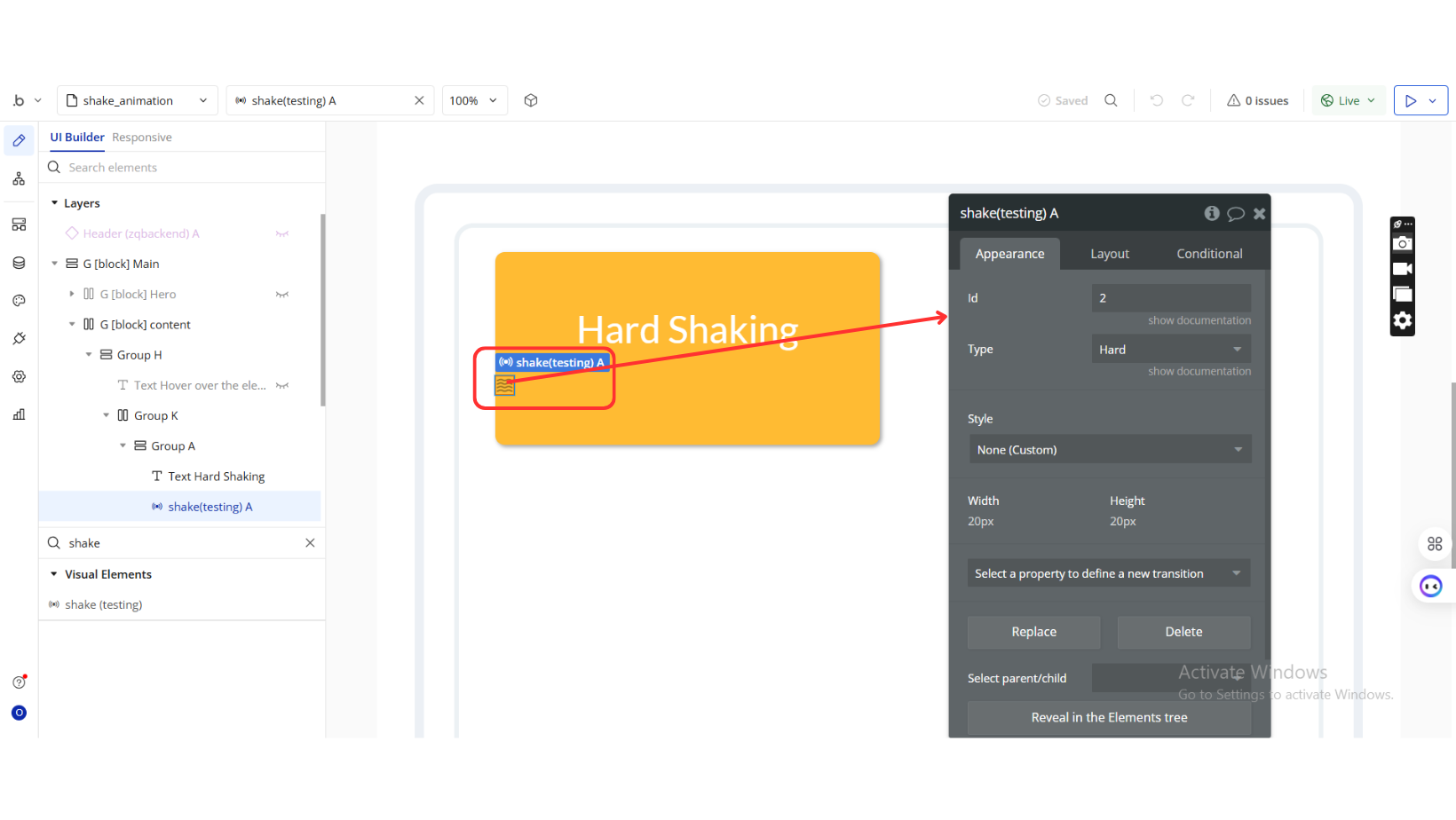
Task: Open the Select parent/child dropdown
Action: click(1171, 678)
